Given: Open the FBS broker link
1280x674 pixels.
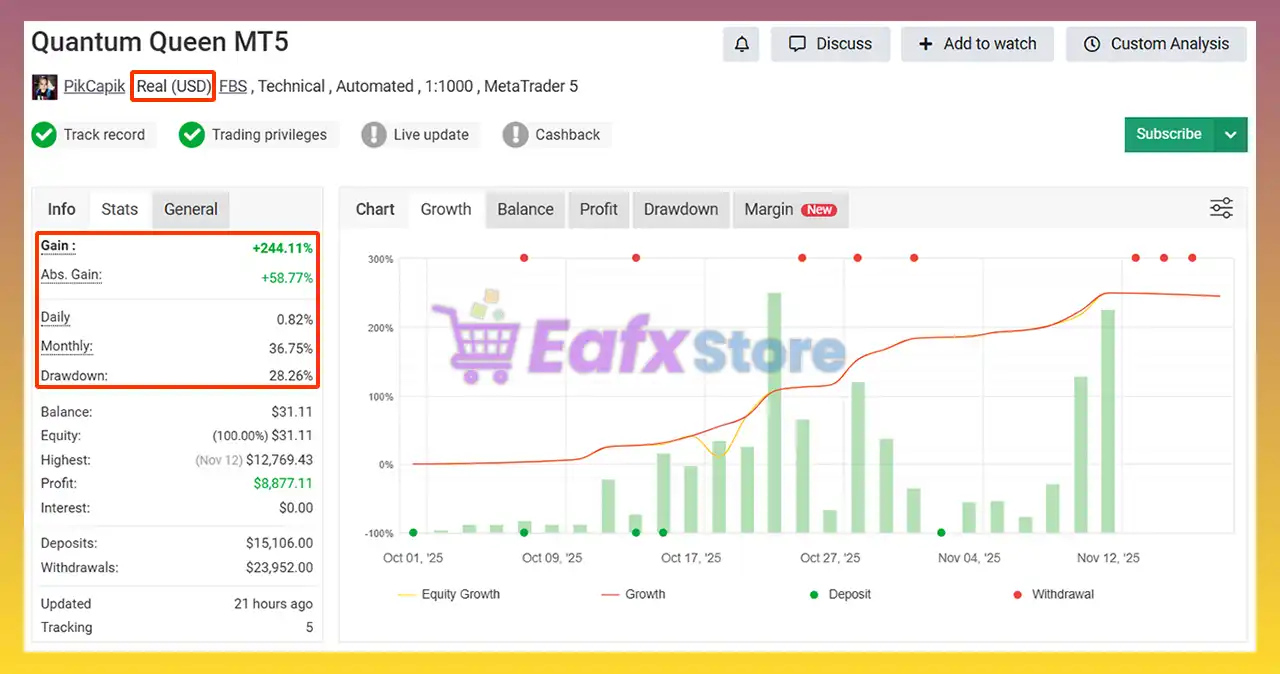Looking at the screenshot, I should pos(233,87).
